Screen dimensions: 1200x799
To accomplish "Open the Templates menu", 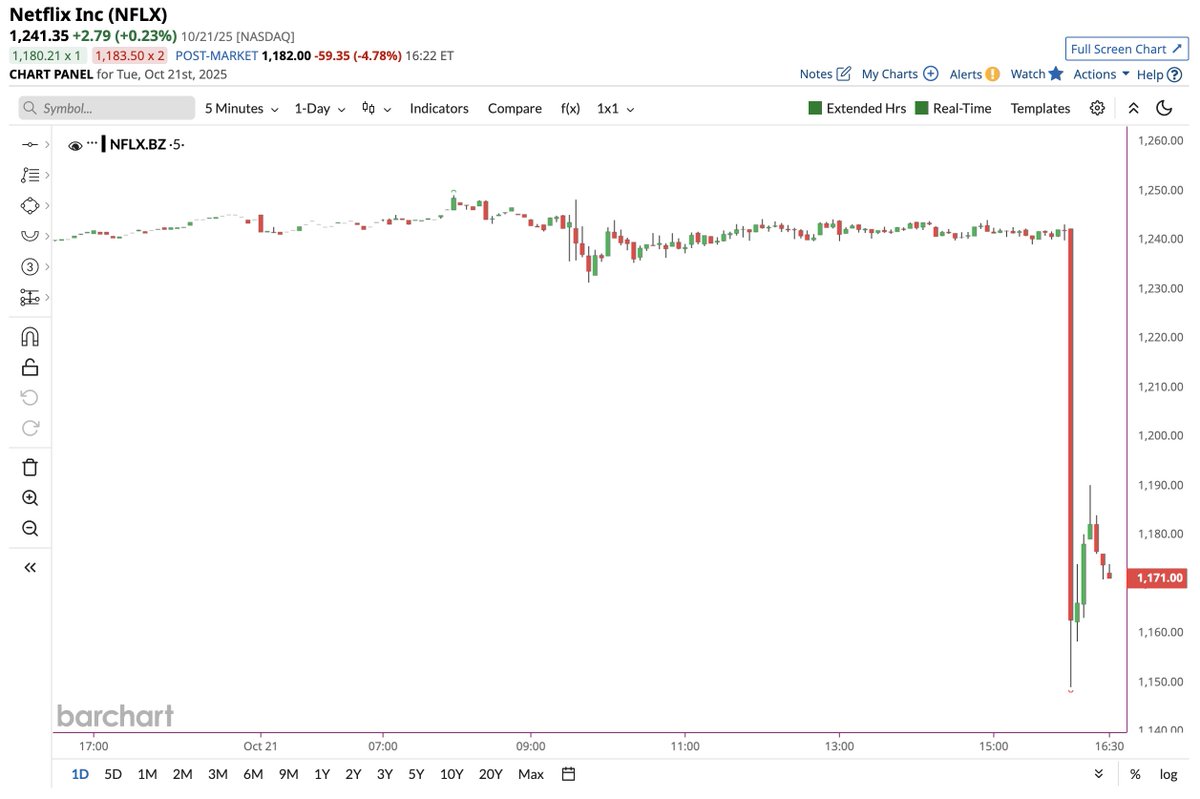I will coord(1040,108).
